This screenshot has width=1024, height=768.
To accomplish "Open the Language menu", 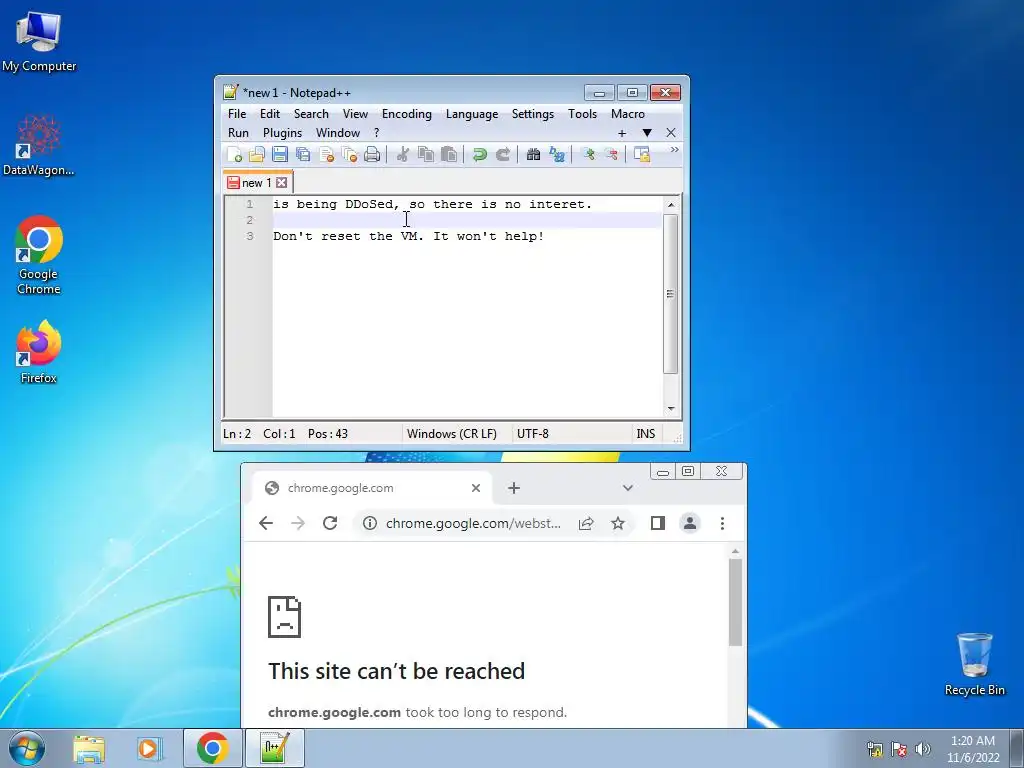I will pyautogui.click(x=472, y=114).
